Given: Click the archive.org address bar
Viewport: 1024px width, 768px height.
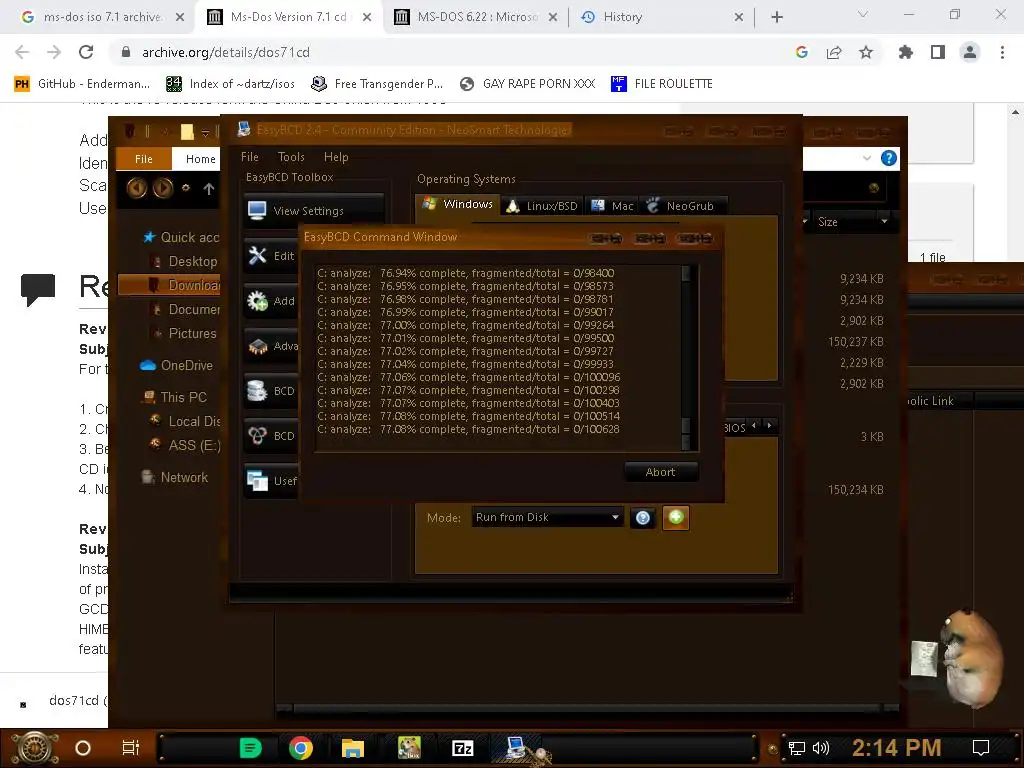Looking at the screenshot, I should [x=451, y=52].
